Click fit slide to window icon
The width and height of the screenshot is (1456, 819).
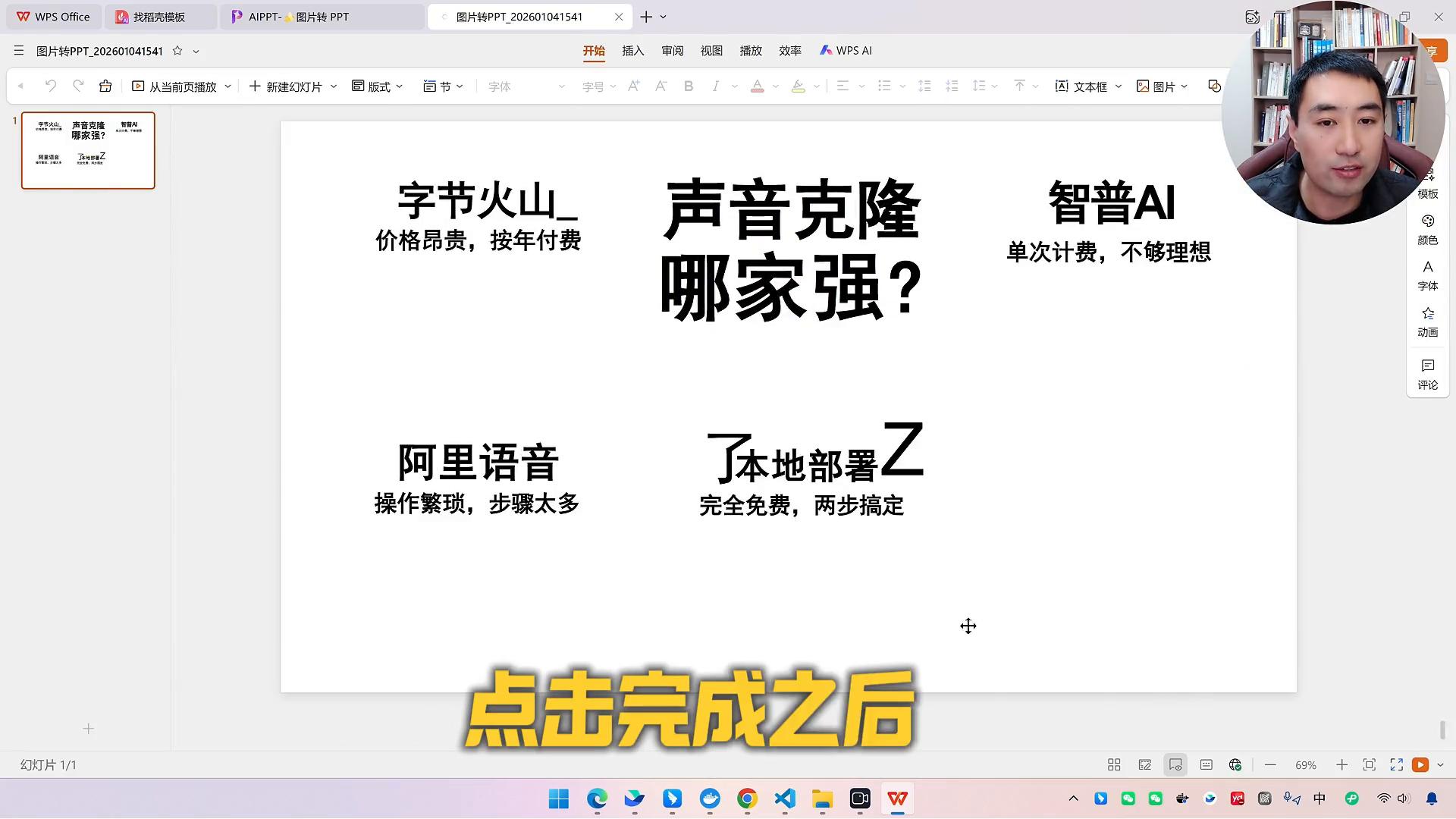click(x=1369, y=765)
